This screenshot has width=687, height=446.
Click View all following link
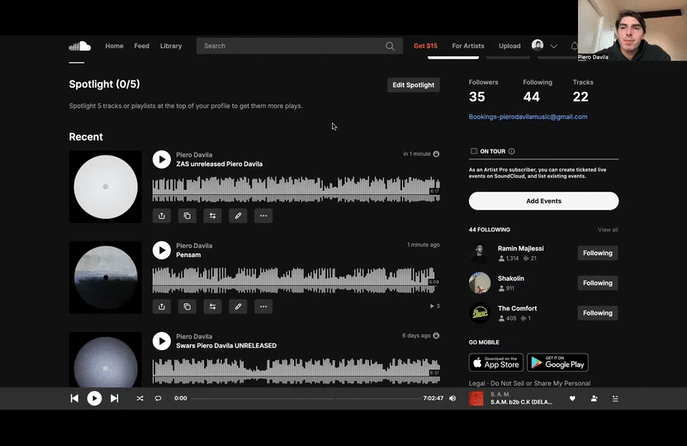pyautogui.click(x=608, y=230)
